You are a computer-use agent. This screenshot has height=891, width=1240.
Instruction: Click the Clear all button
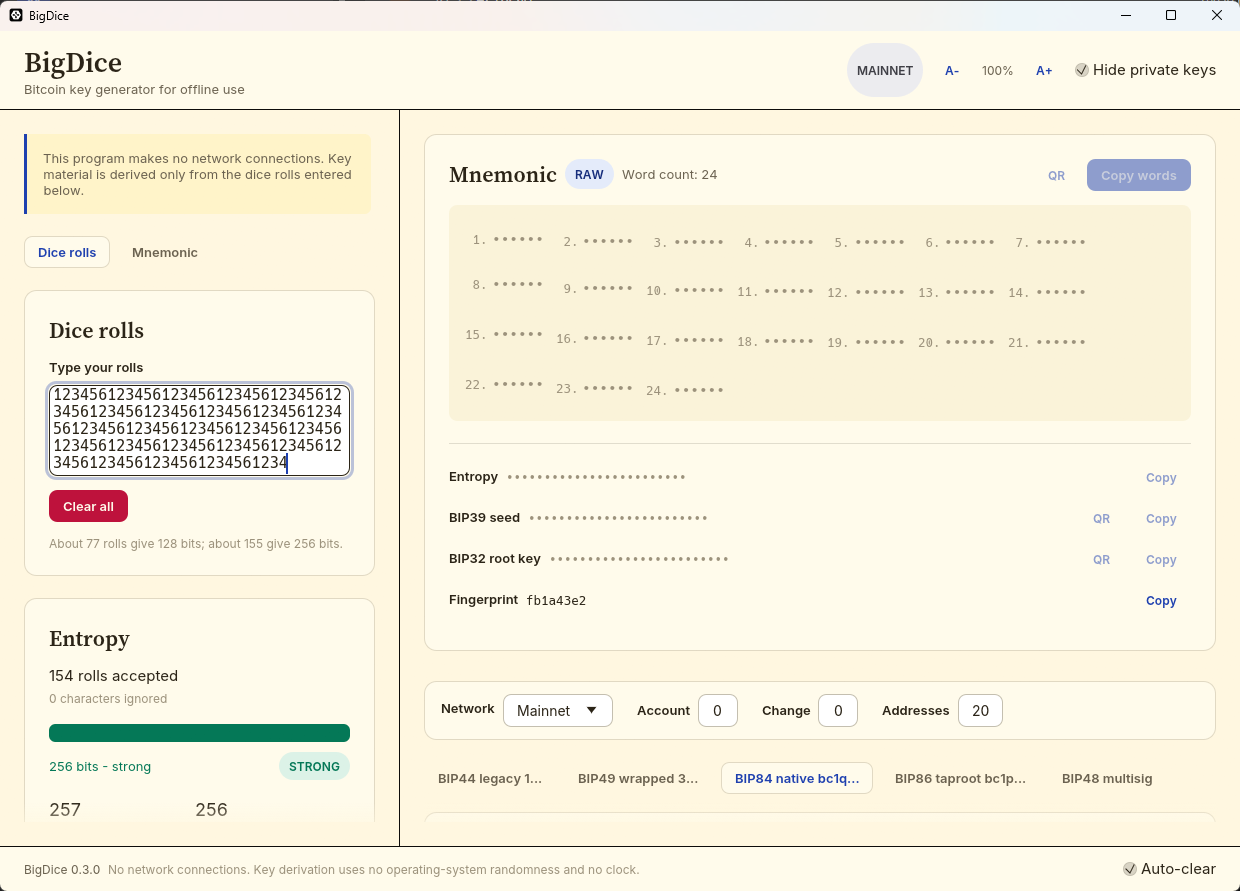[88, 506]
